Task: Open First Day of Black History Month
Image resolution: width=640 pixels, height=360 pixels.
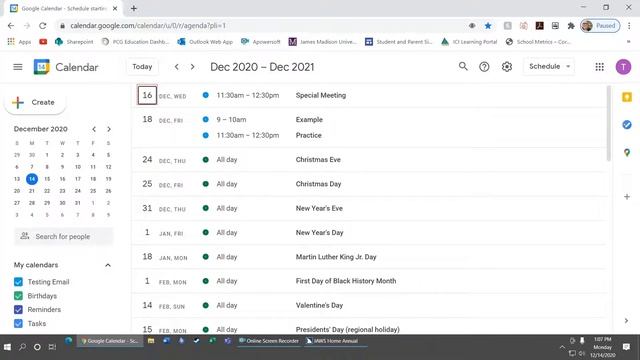Action: [x=346, y=281]
